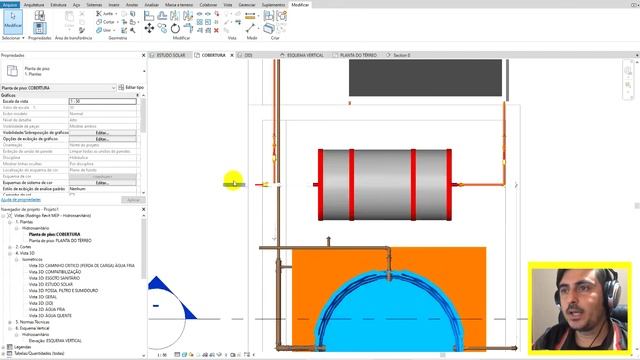Click Editar for Opções de exibição de gráficos
The height and width of the screenshot is (360, 640).
point(102,139)
